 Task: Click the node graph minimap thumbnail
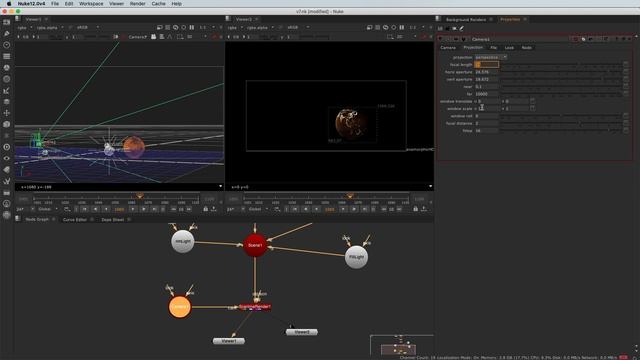coord(402,345)
